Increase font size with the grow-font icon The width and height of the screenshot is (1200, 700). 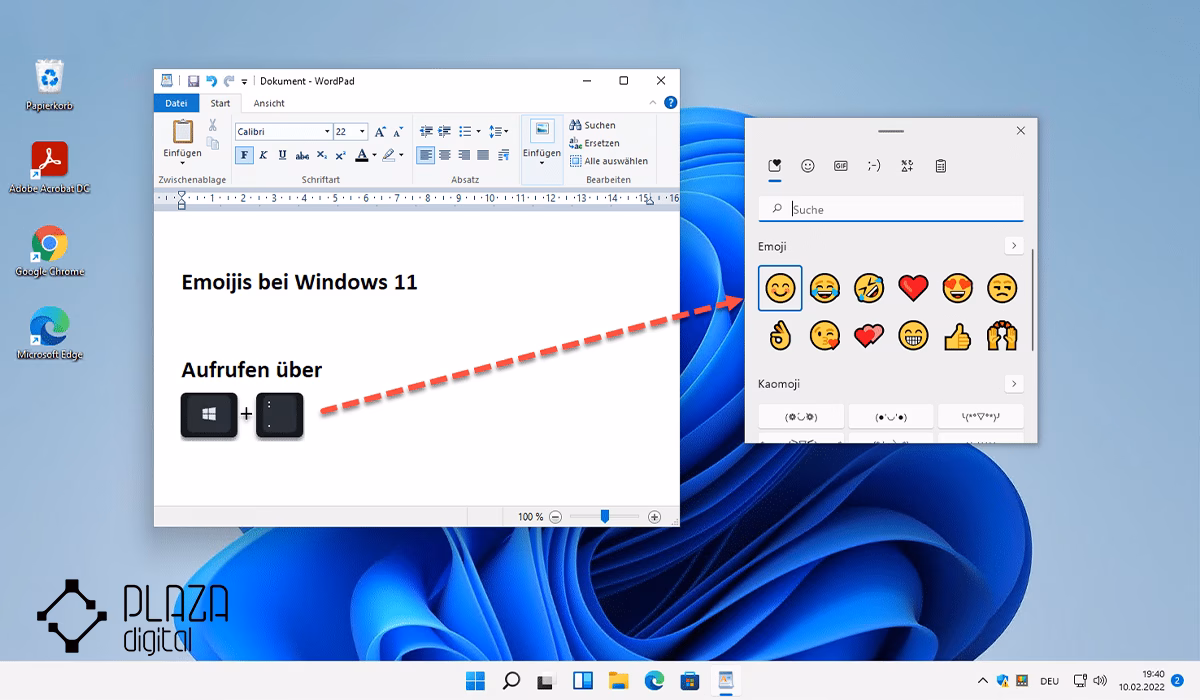point(380,131)
